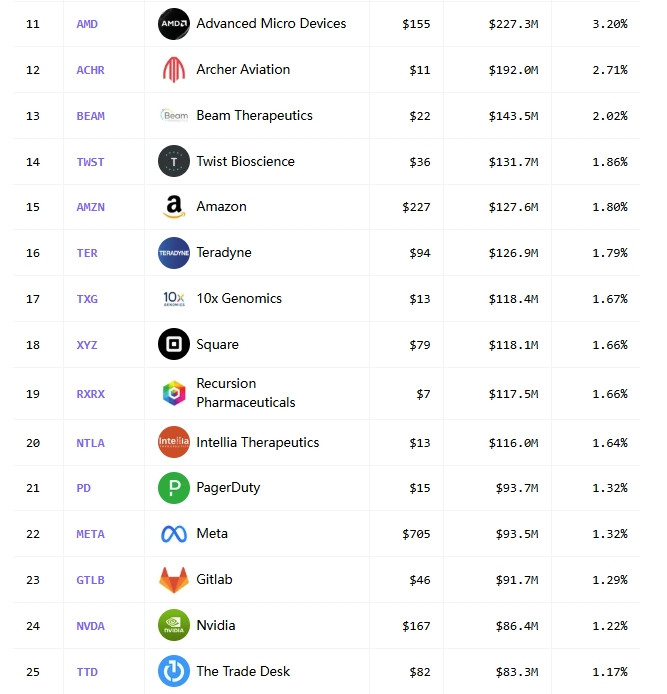Viewport: 667px width, 694px height.
Task: Select The Trade Desk logo icon
Action: 173,671
